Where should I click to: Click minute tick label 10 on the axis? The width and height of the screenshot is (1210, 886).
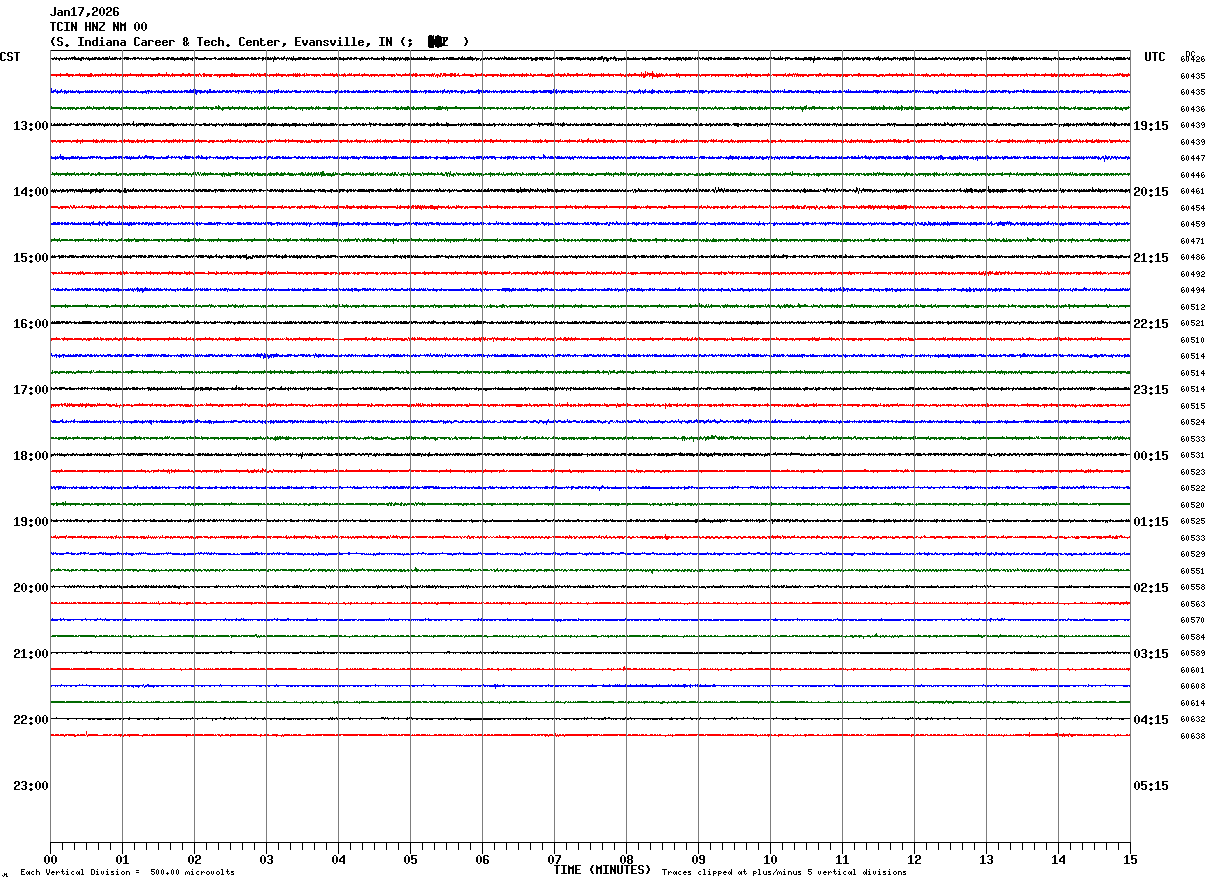pos(770,860)
